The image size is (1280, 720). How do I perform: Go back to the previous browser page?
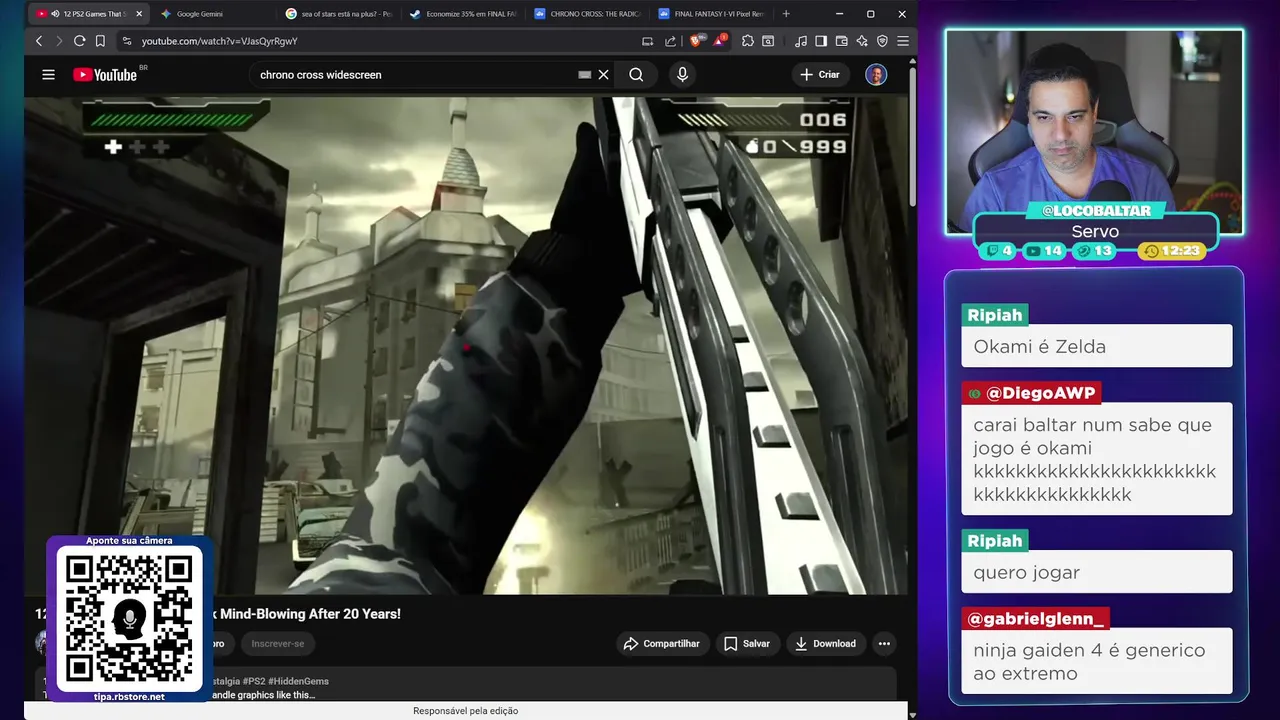point(39,41)
